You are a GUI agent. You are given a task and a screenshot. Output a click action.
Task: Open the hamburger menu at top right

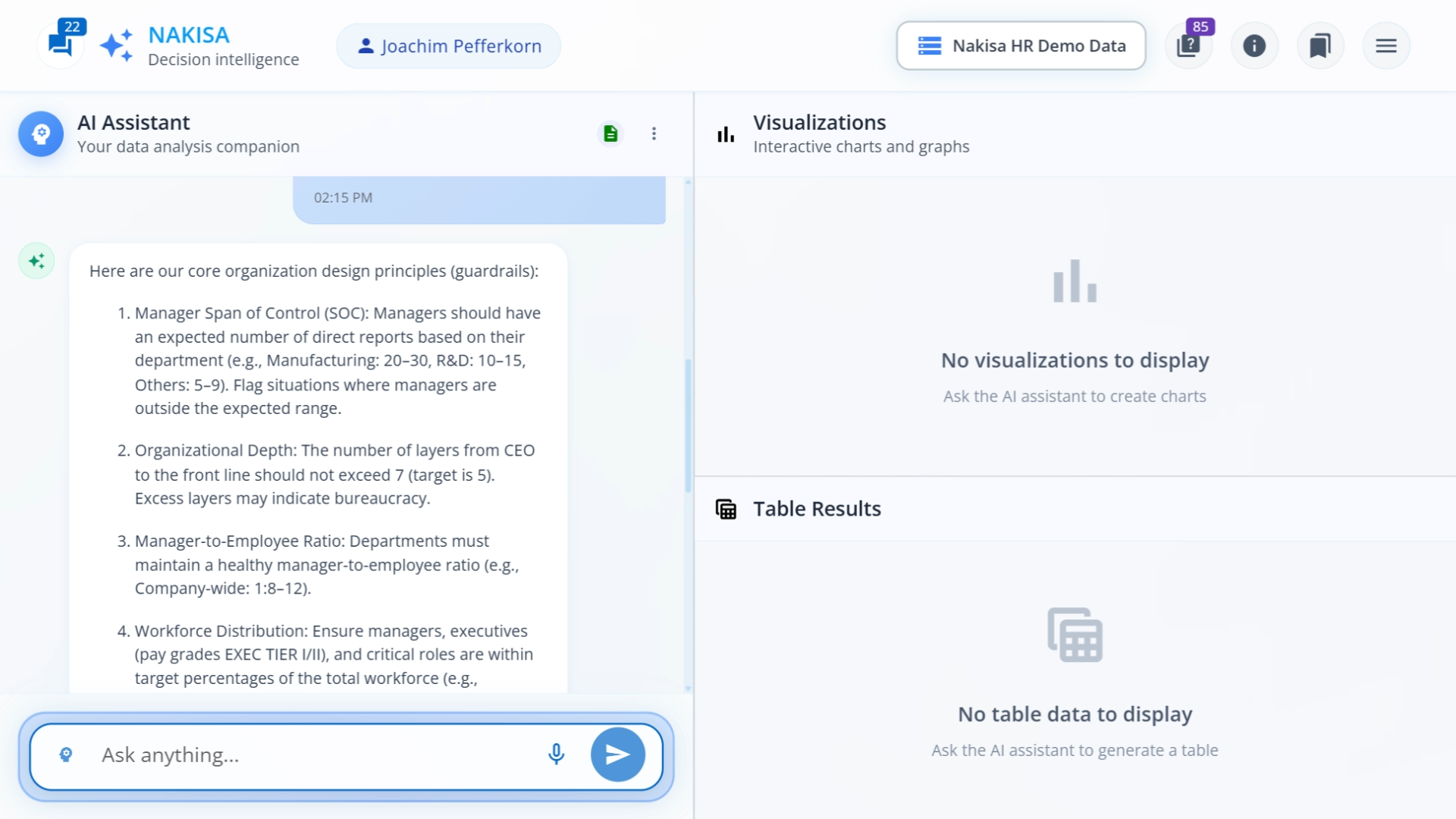point(1386,45)
